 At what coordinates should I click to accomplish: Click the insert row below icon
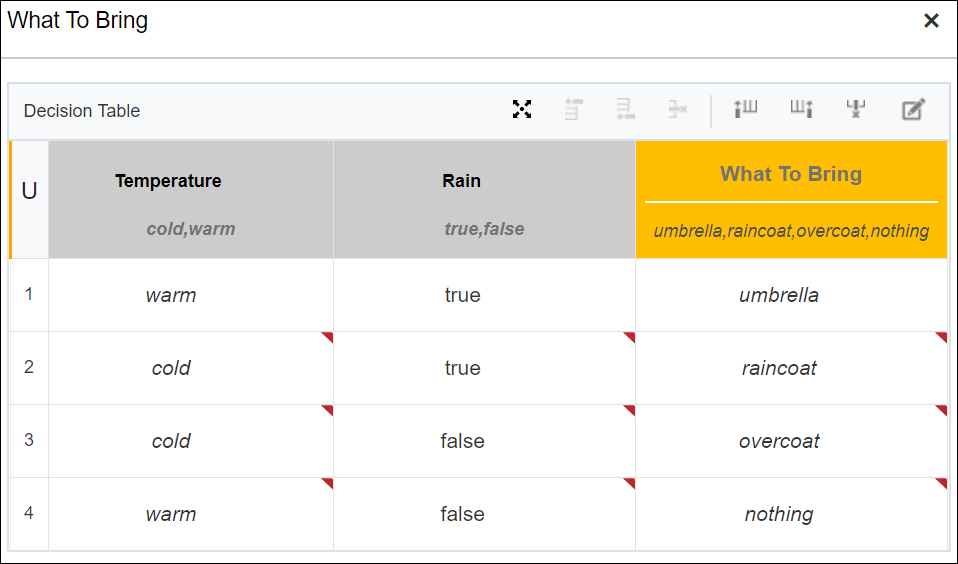tap(625, 109)
